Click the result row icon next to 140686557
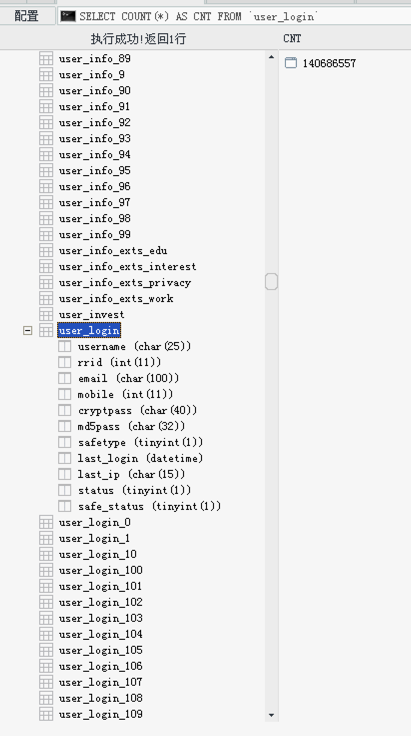Viewport: 411px width, 736px height. 291,63
